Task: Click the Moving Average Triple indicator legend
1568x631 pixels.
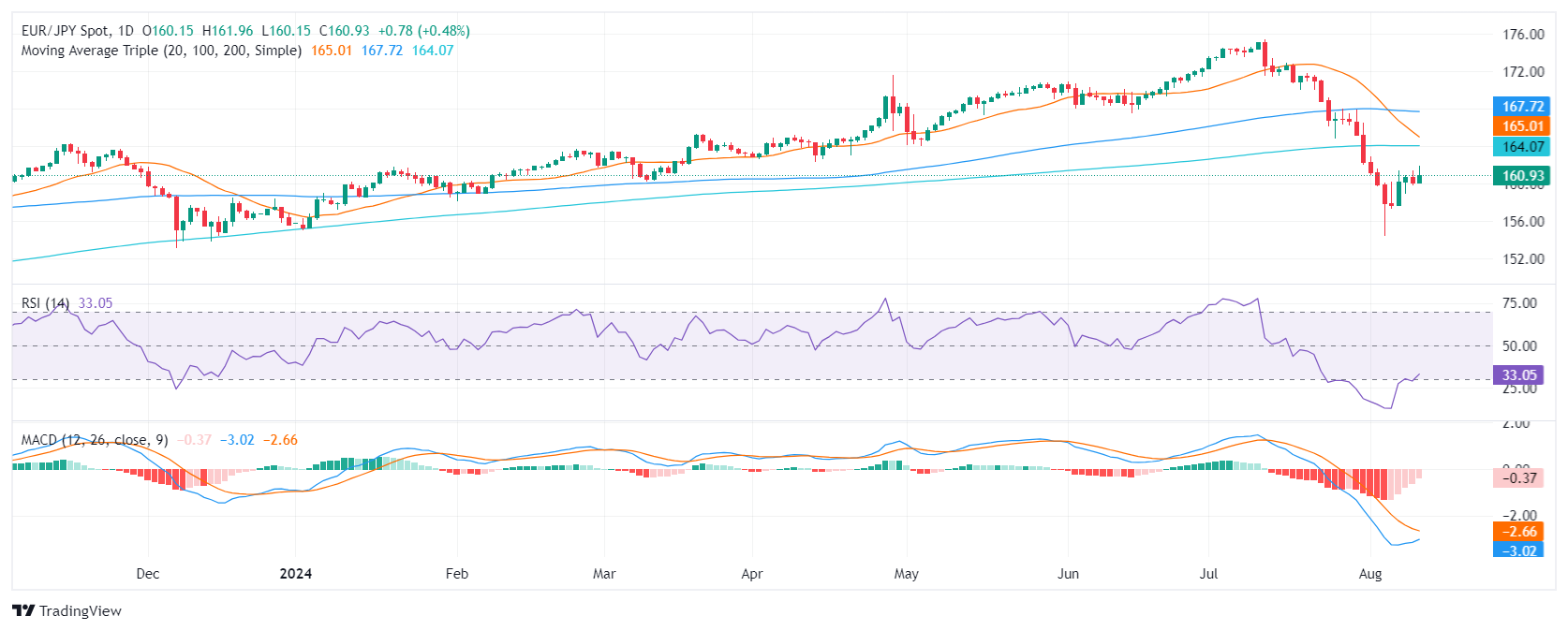Action: click(161, 51)
